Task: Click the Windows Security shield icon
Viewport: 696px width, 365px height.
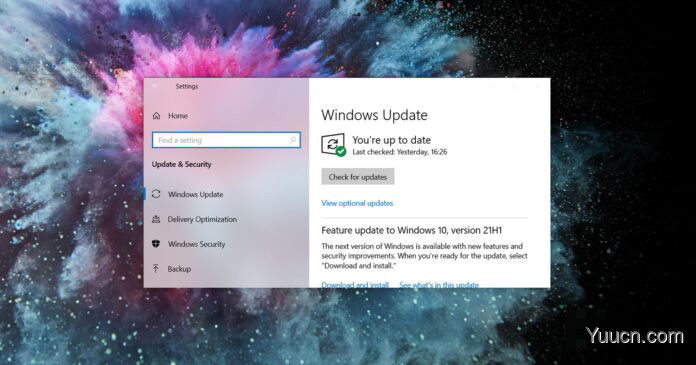Action: click(x=156, y=244)
